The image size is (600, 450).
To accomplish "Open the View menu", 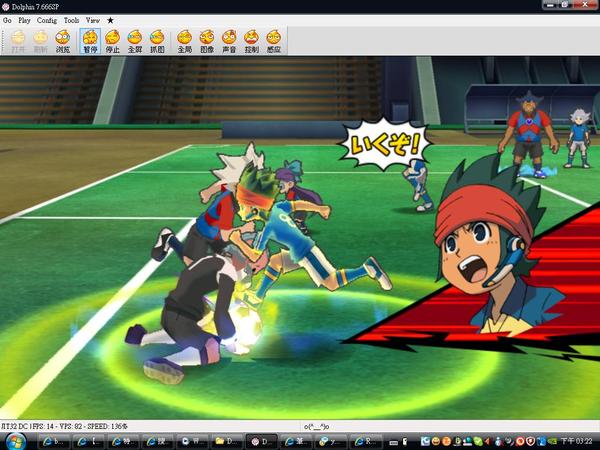I will click(x=93, y=20).
